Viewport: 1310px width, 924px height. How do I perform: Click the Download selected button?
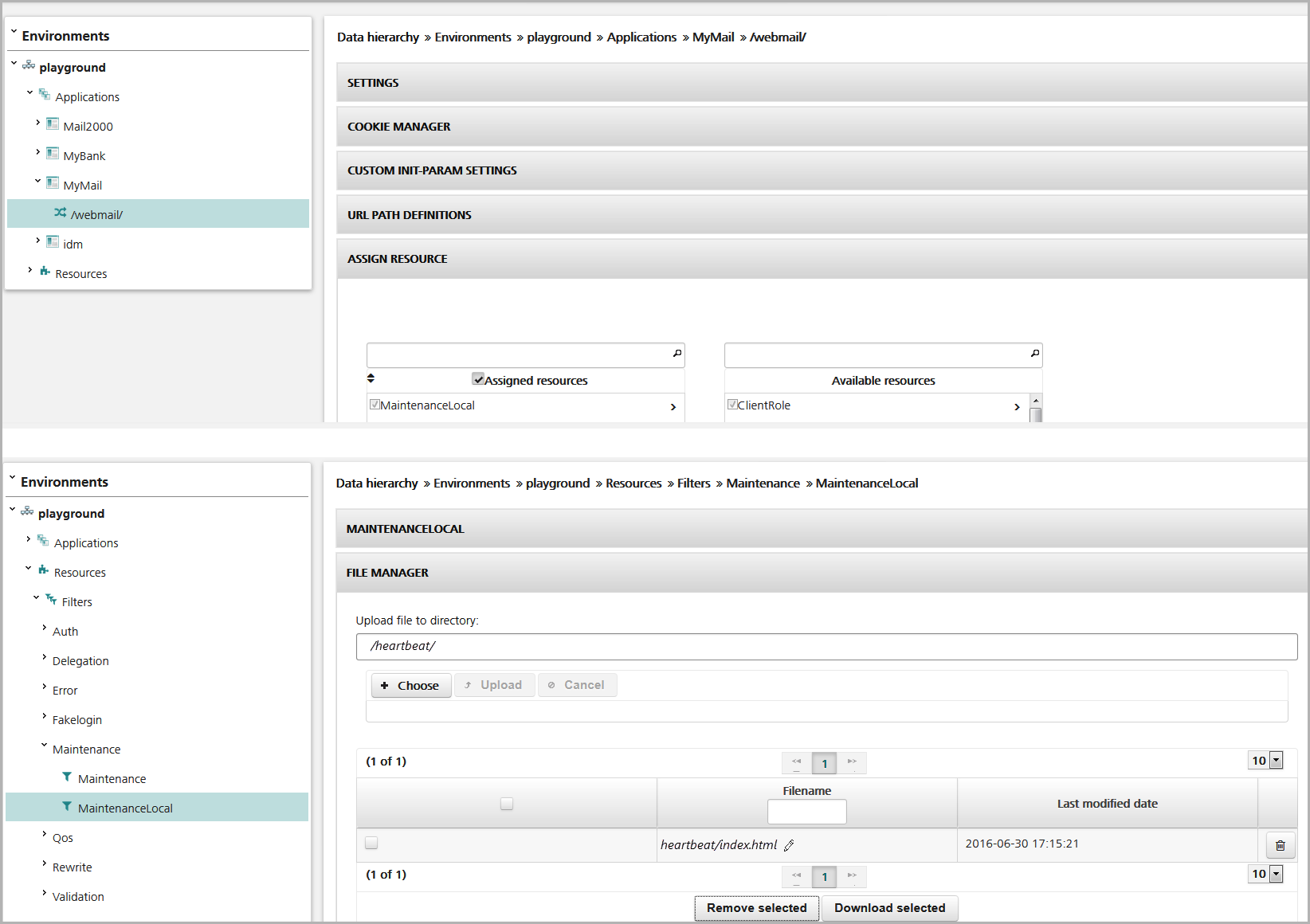coord(890,908)
